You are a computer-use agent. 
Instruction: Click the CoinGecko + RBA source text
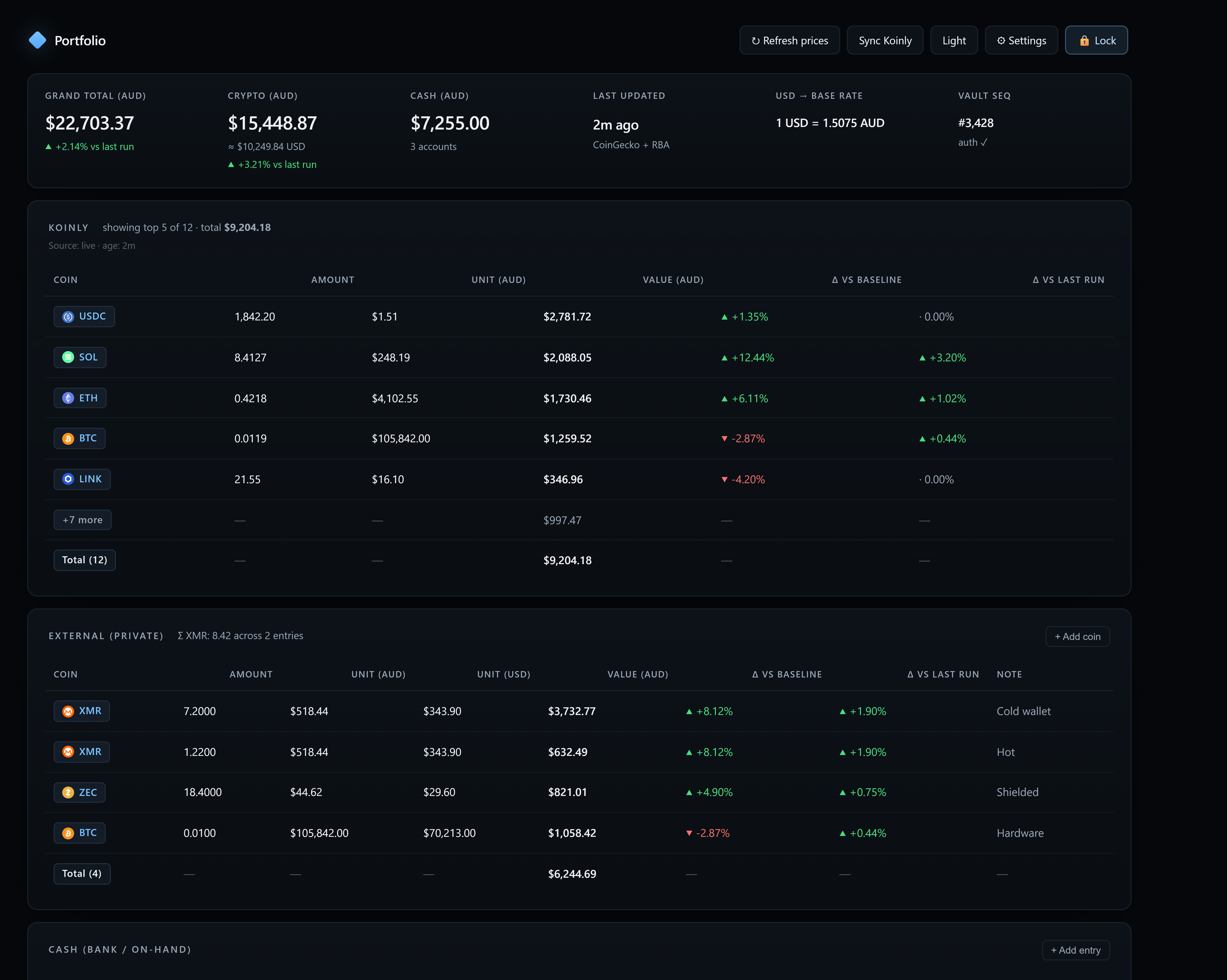631,145
